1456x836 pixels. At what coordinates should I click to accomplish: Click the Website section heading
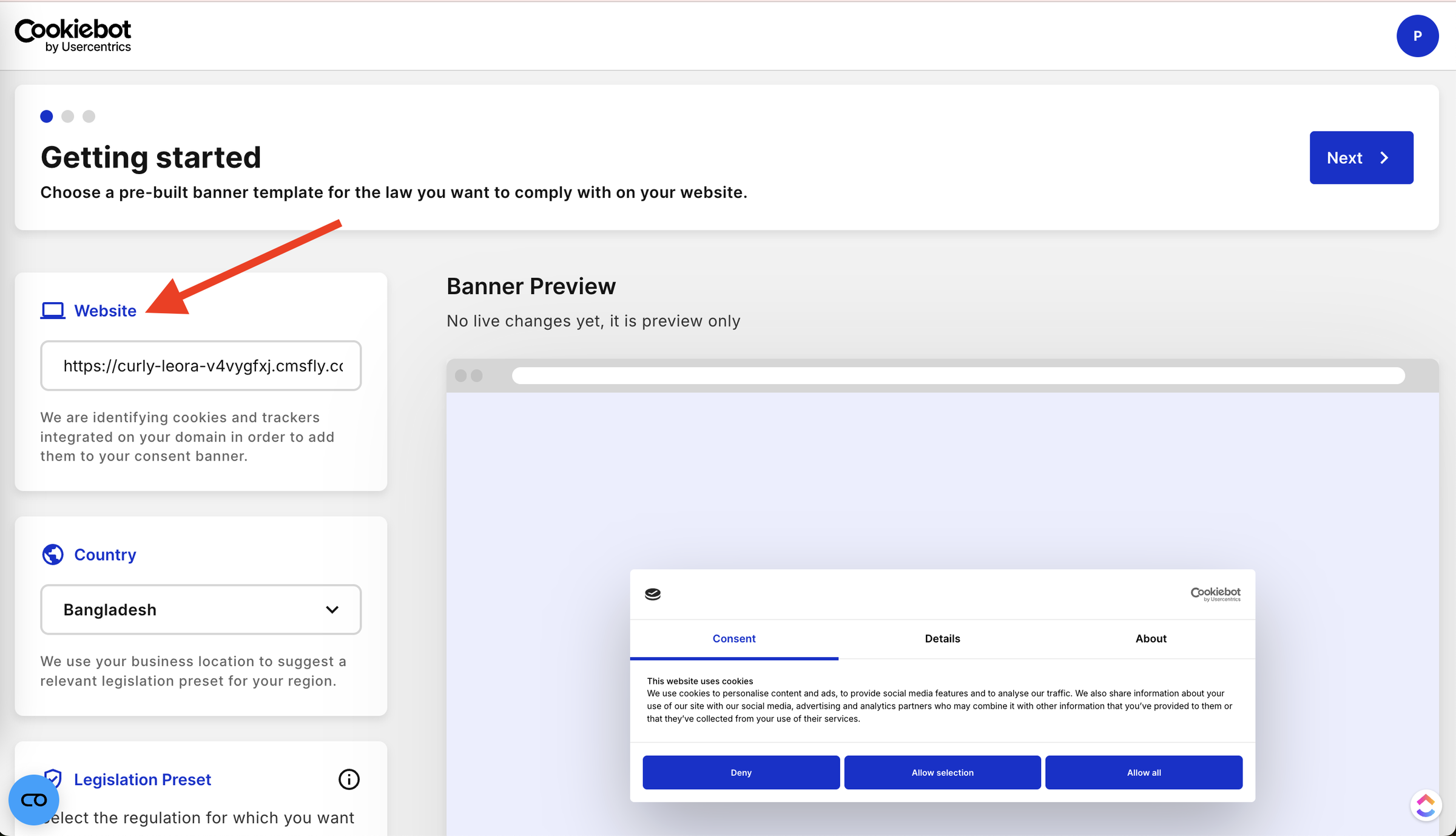tap(105, 311)
